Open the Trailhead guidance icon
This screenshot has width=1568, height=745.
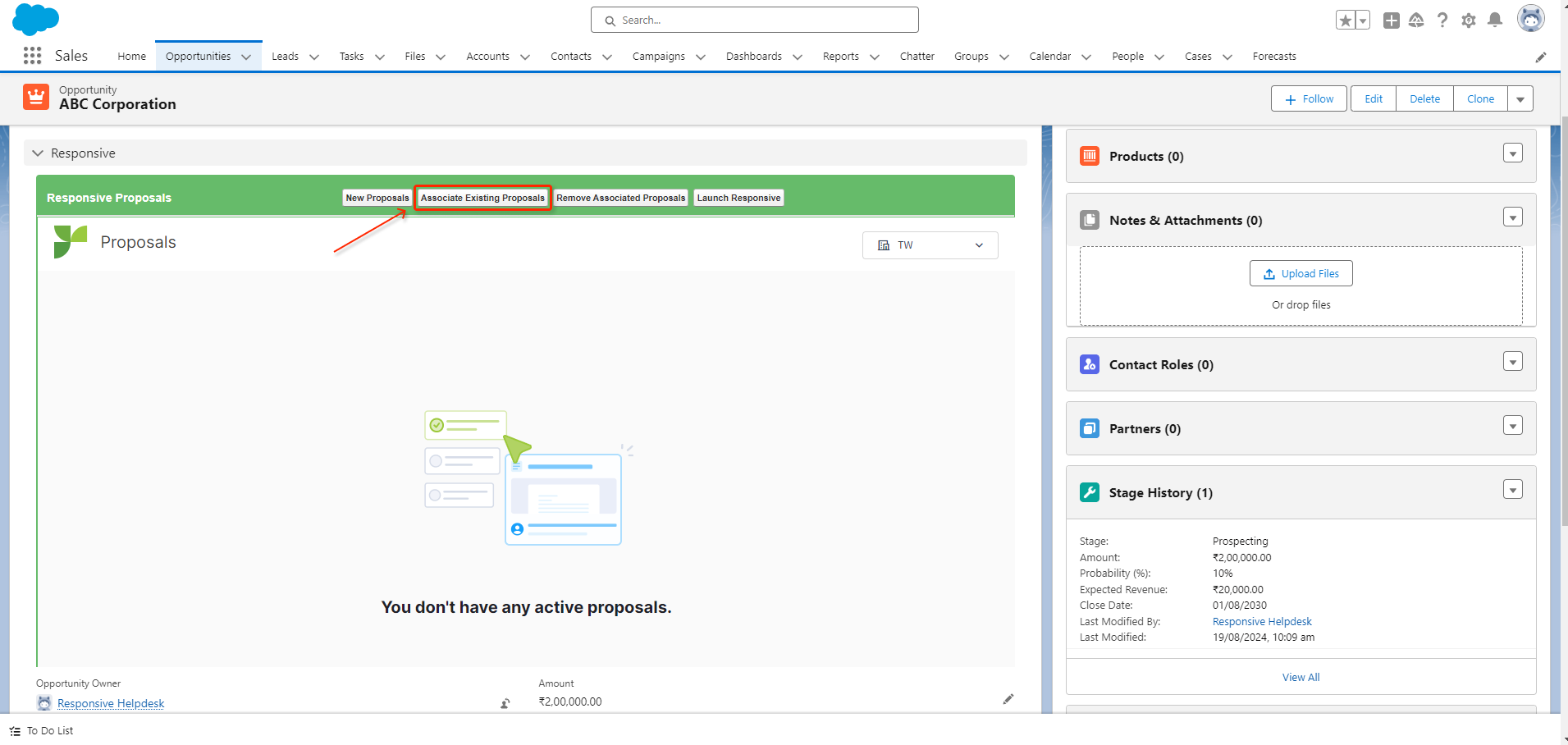tap(1416, 21)
